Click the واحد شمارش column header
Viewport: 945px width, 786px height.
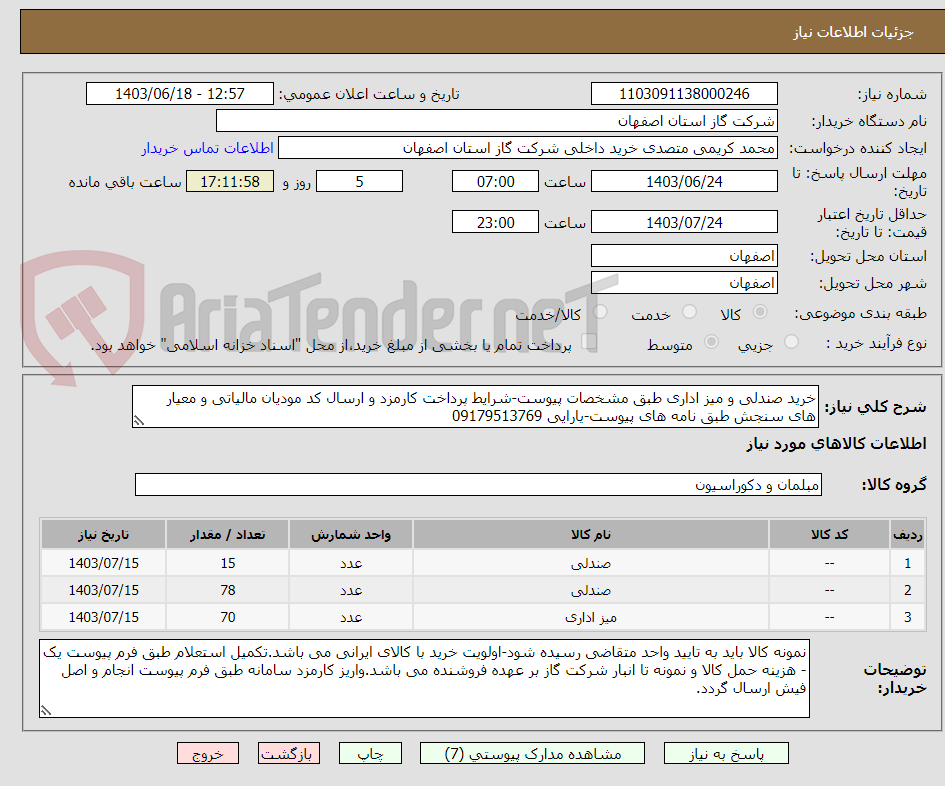coord(351,535)
